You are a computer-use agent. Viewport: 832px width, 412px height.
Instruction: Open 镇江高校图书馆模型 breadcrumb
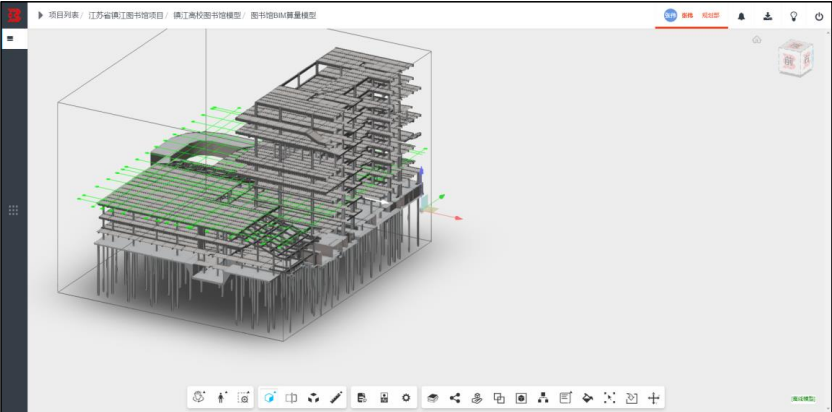click(x=206, y=15)
